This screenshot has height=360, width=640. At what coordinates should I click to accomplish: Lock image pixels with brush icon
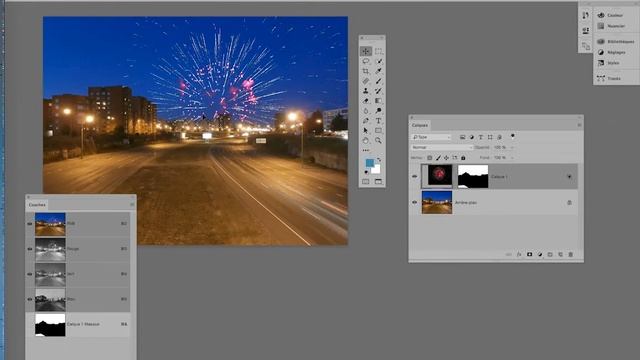[438, 158]
